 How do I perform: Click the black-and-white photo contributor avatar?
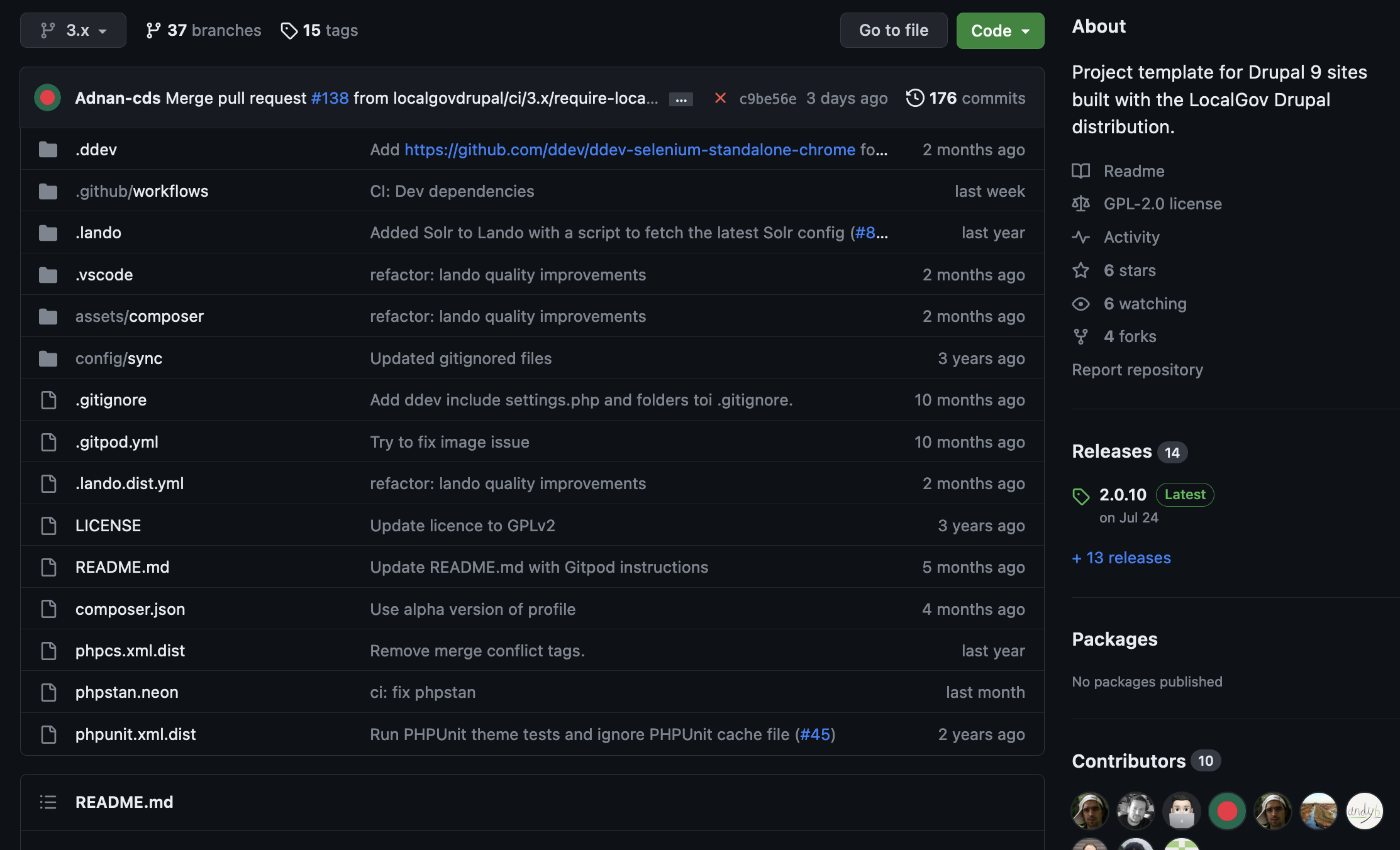[x=1136, y=811]
